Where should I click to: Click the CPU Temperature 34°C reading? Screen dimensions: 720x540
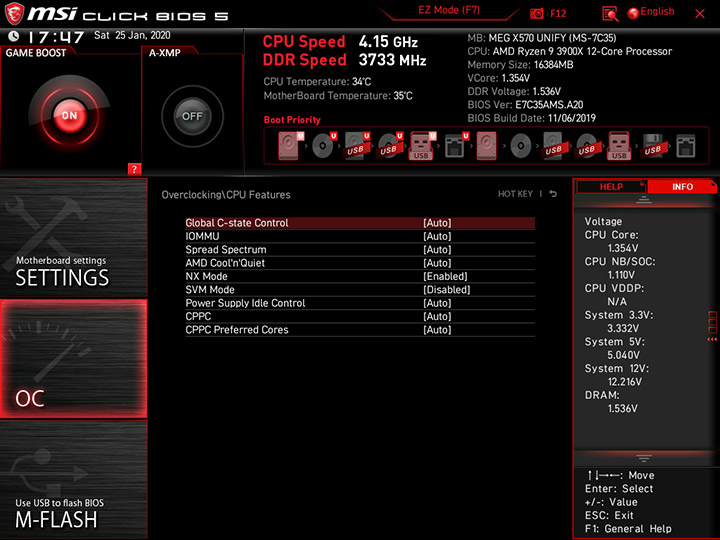click(317, 82)
